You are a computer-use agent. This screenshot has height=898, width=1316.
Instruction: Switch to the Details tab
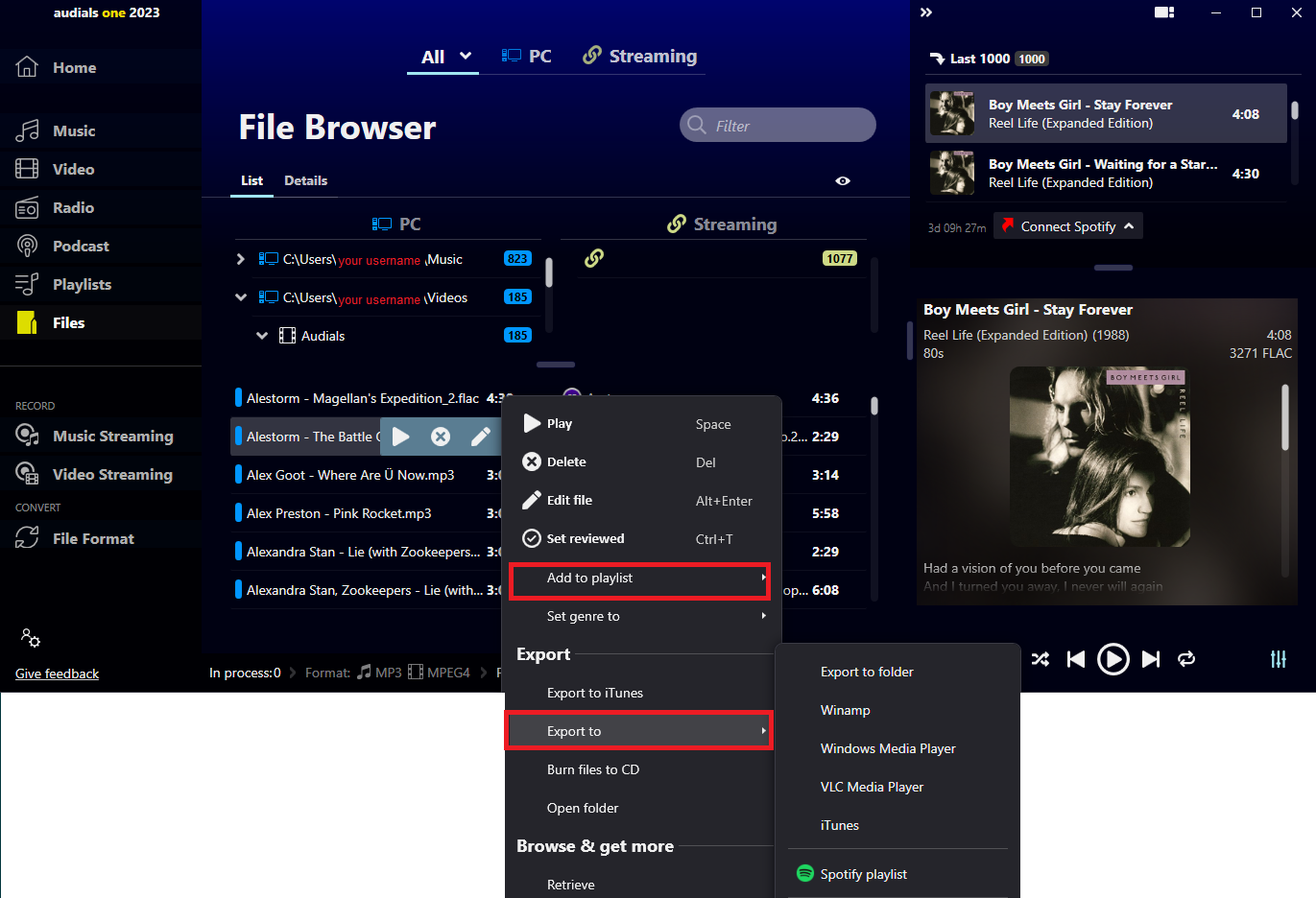pos(305,180)
